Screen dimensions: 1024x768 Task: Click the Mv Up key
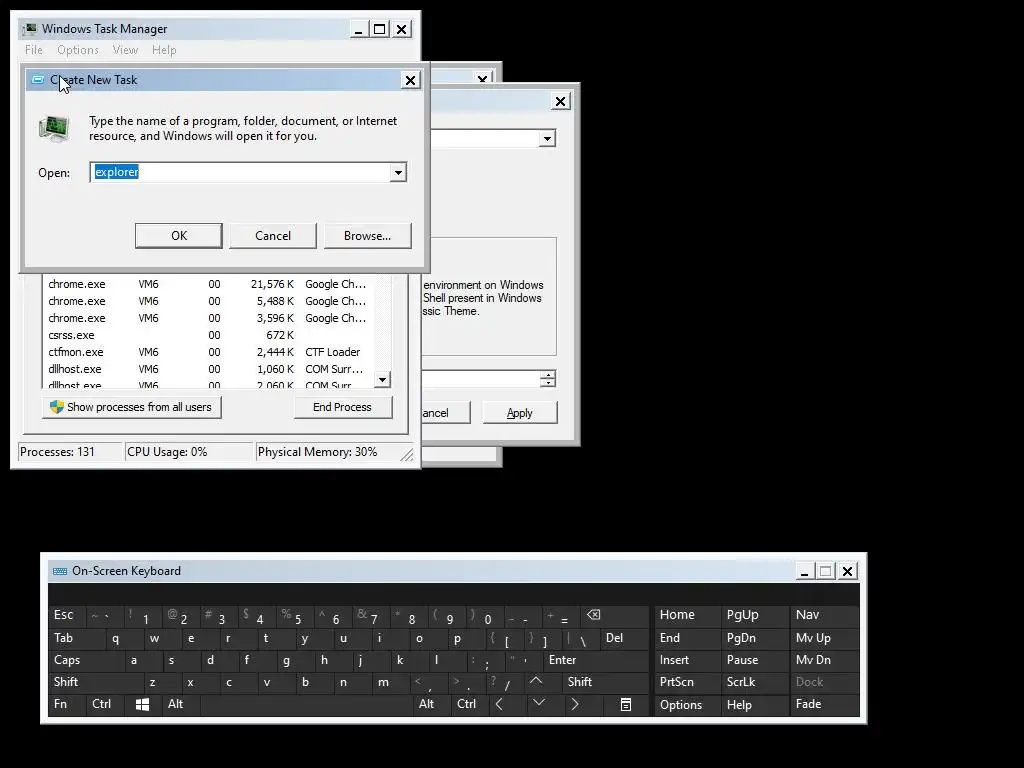pyautogui.click(x=824, y=638)
